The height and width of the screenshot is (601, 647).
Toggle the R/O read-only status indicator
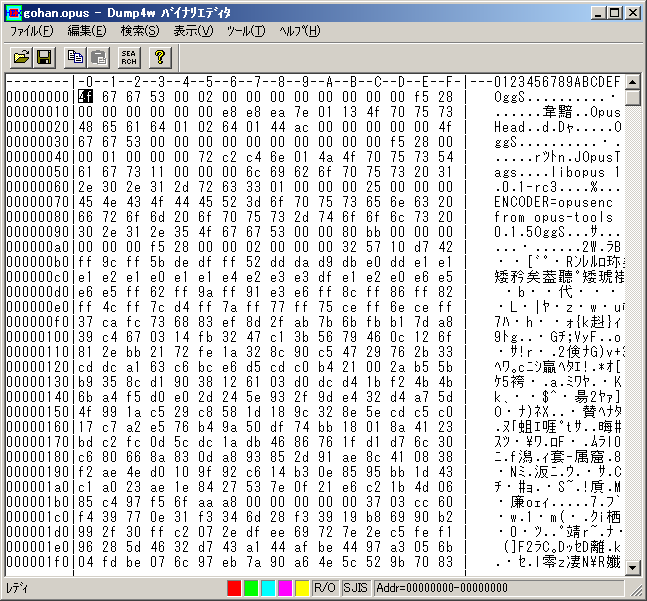[x=325, y=588]
